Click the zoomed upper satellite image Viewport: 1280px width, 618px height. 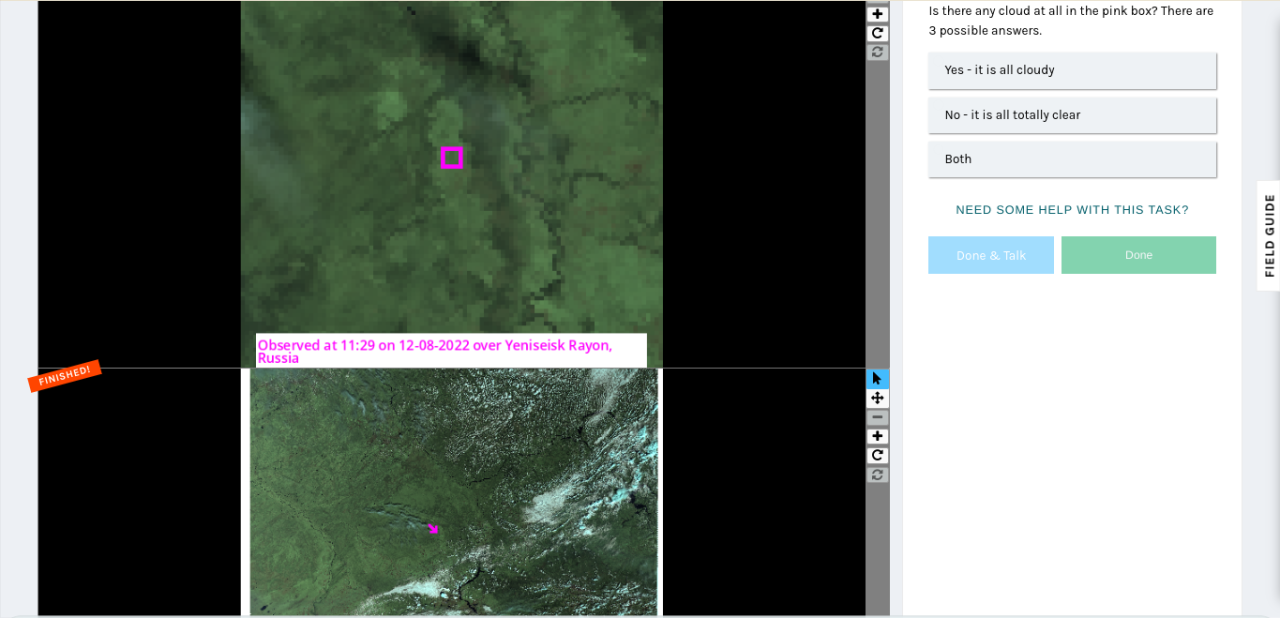point(452,184)
